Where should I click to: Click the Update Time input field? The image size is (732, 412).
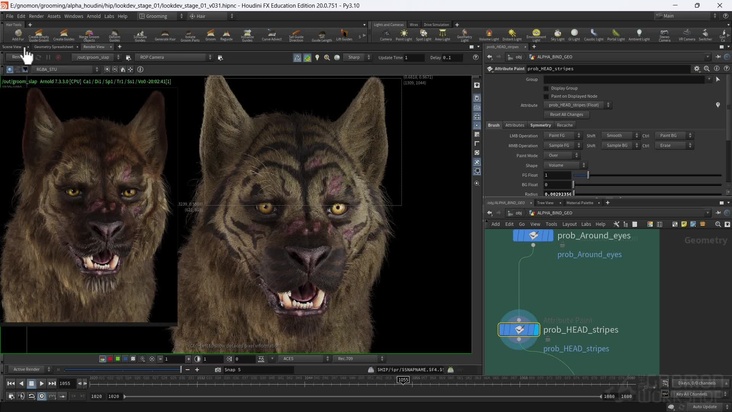(x=414, y=57)
